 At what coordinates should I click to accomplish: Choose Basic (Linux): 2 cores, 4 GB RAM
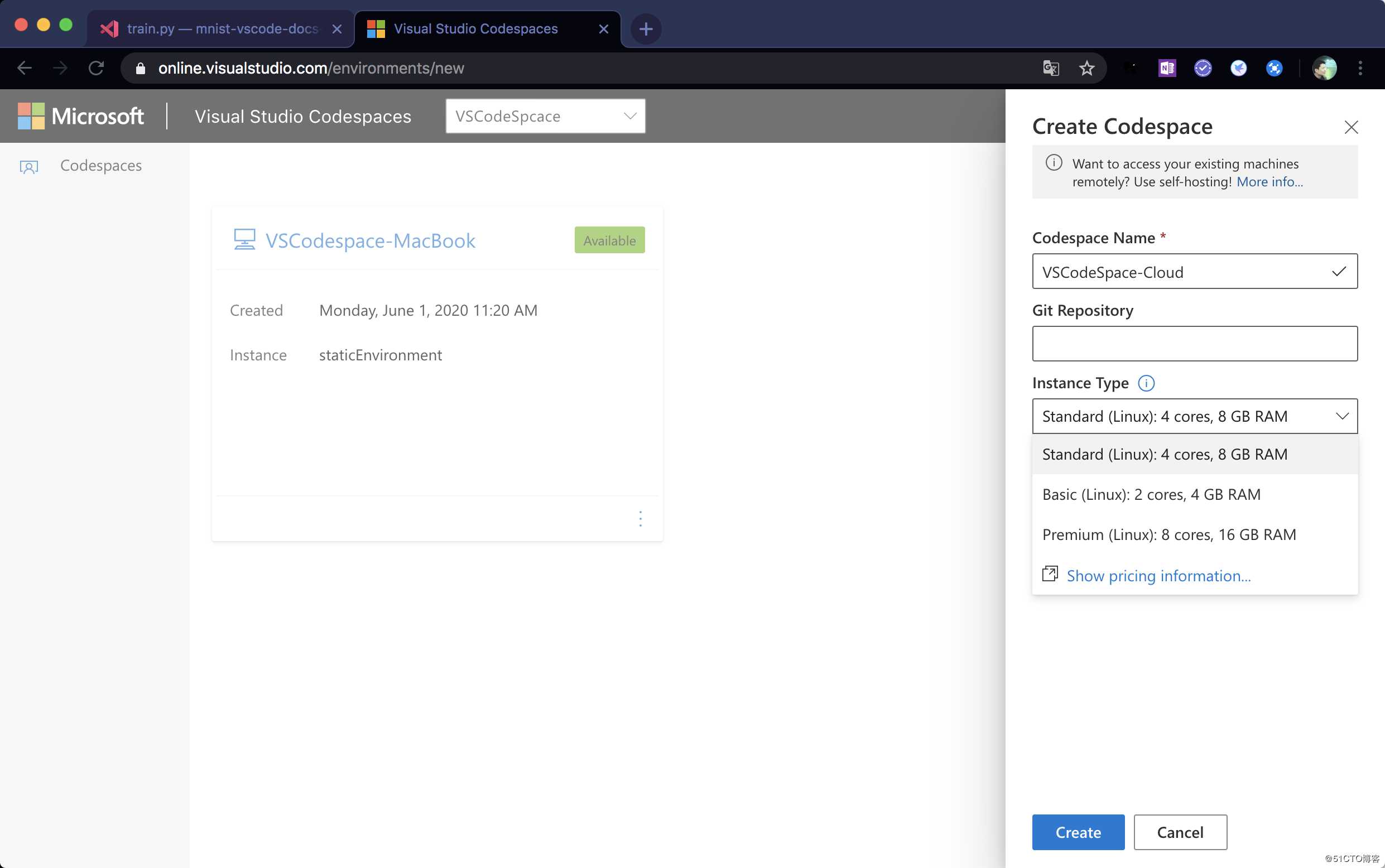[1195, 494]
